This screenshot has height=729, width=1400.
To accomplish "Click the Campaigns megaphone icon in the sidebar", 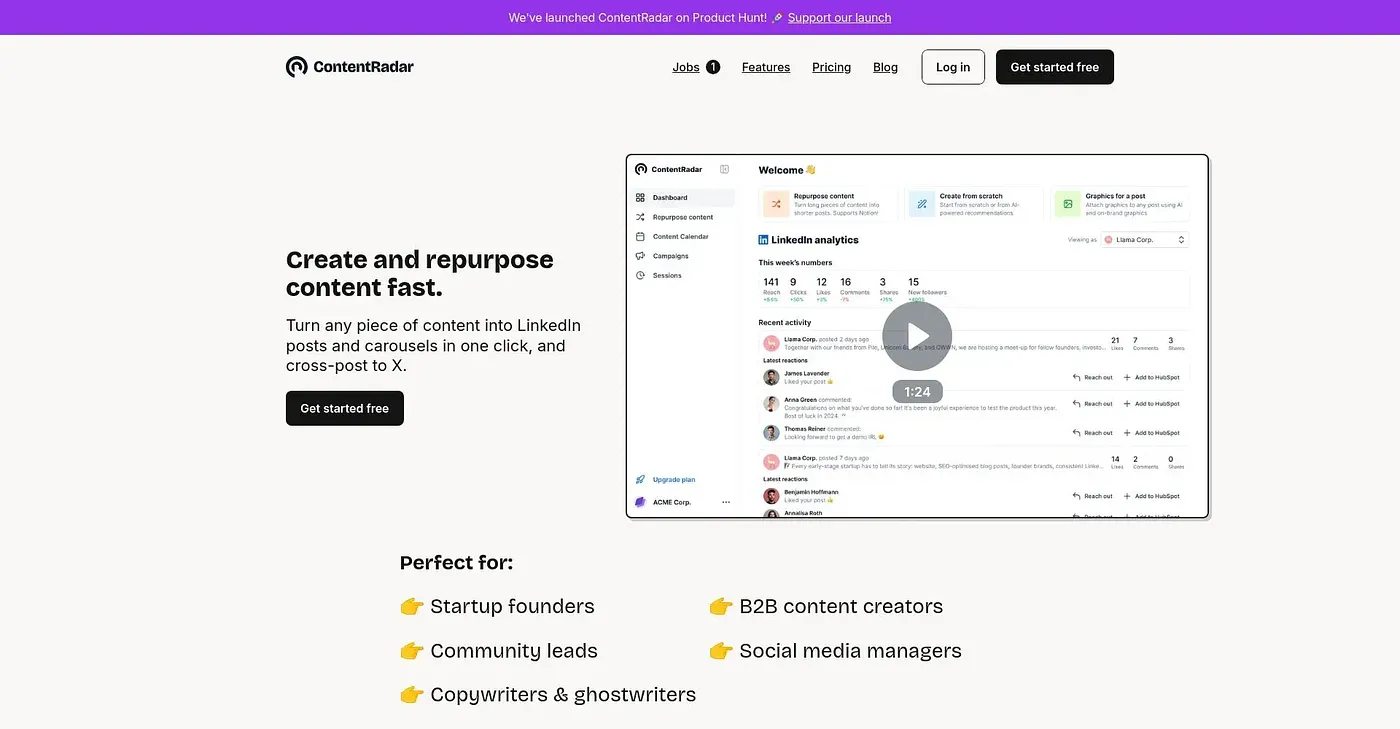I will coord(640,256).
